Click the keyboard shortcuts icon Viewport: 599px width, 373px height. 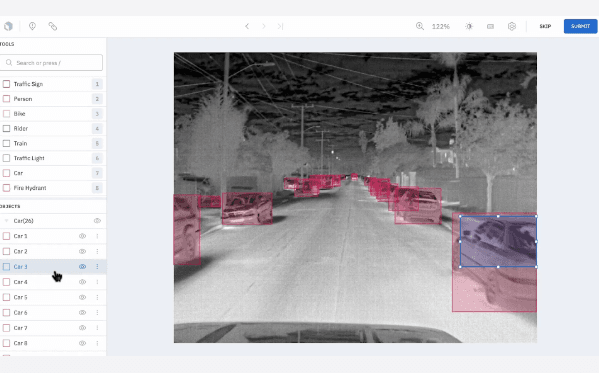(x=491, y=26)
